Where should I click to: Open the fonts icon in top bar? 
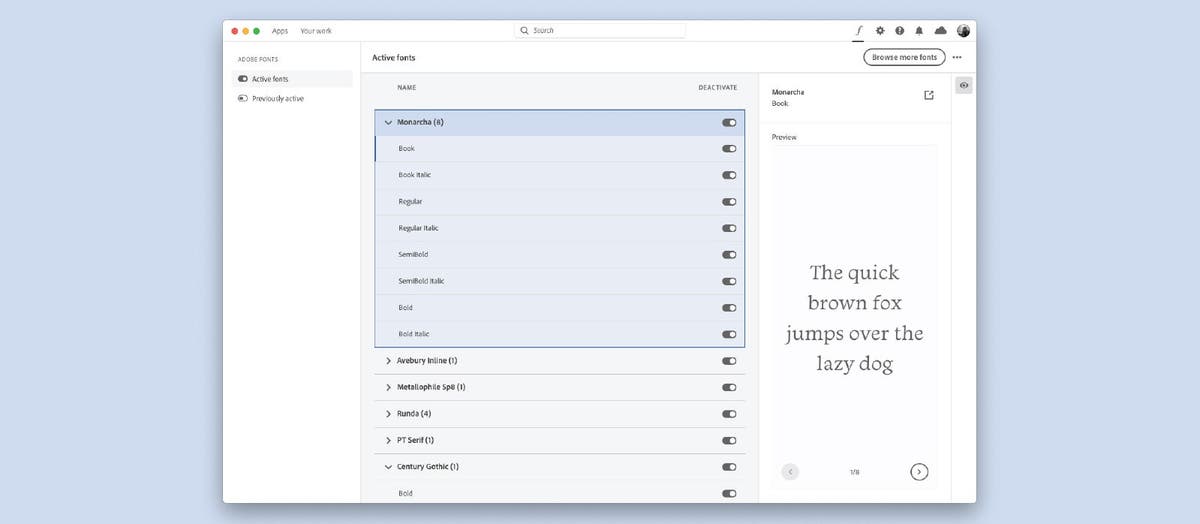coord(859,31)
